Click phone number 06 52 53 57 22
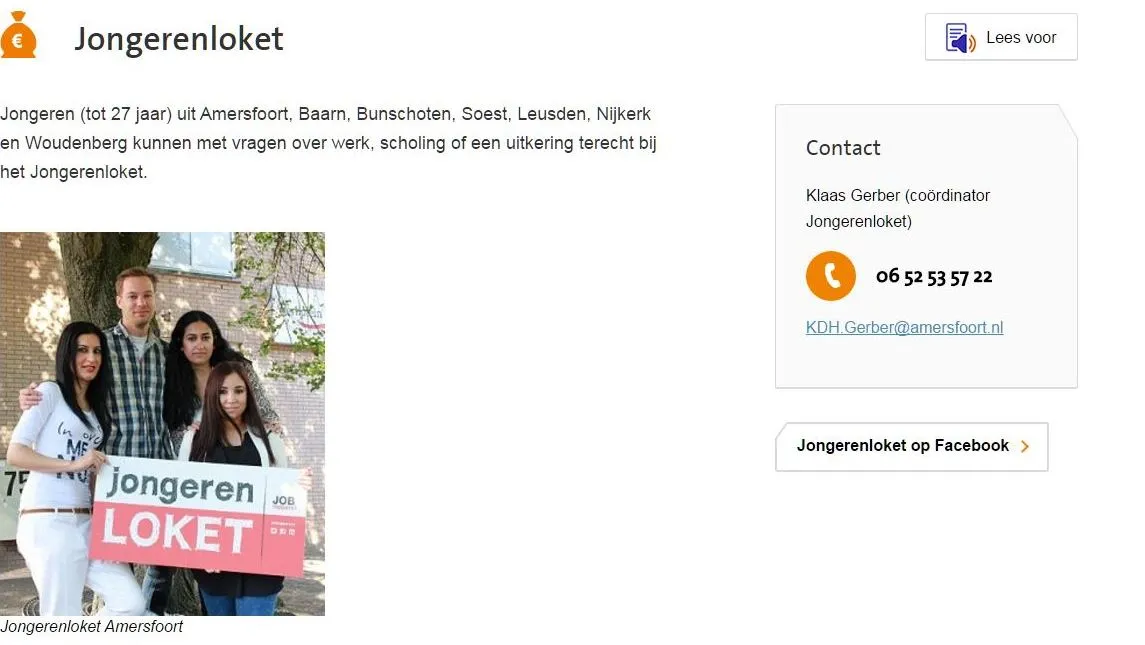Image resolution: width=1145 pixels, height=645 pixels. coord(934,277)
